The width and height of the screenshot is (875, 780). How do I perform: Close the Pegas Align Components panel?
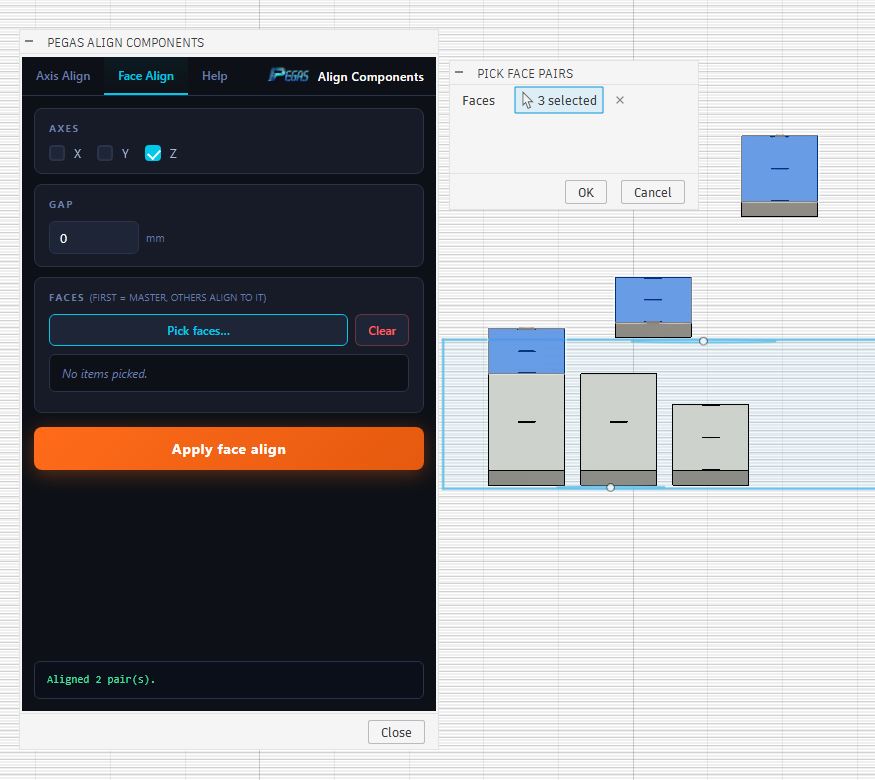point(396,732)
